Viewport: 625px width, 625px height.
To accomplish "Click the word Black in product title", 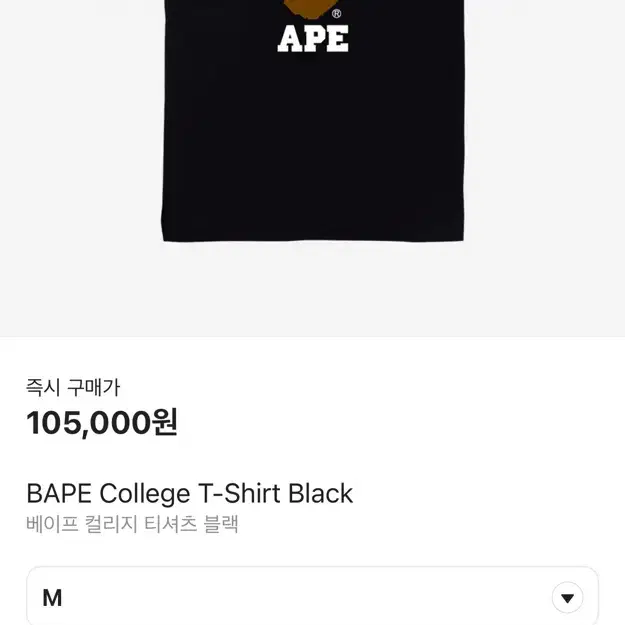I will click(x=320, y=493).
